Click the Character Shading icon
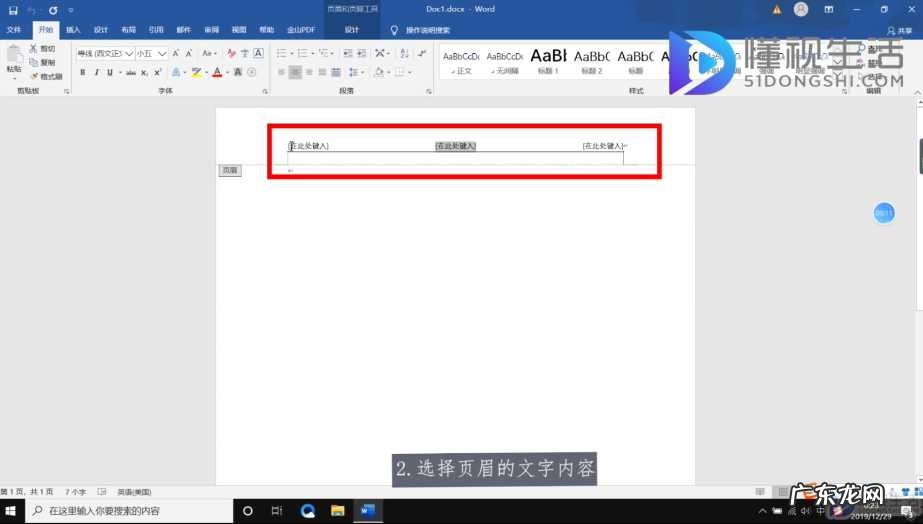 pos(238,72)
